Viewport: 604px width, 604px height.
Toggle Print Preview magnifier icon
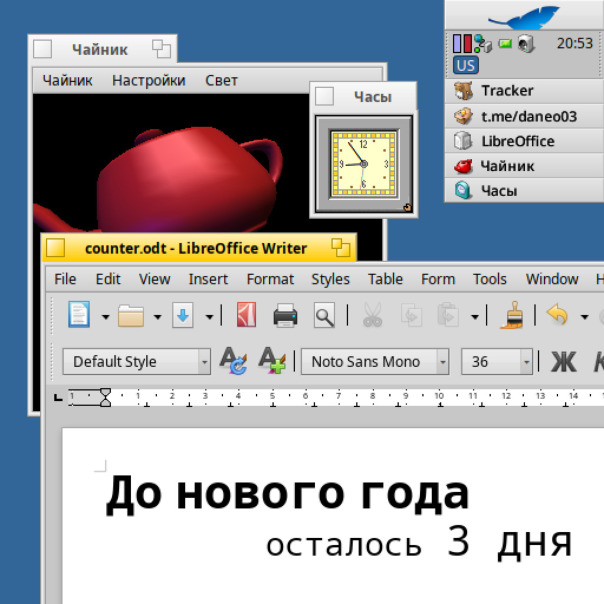[324, 315]
